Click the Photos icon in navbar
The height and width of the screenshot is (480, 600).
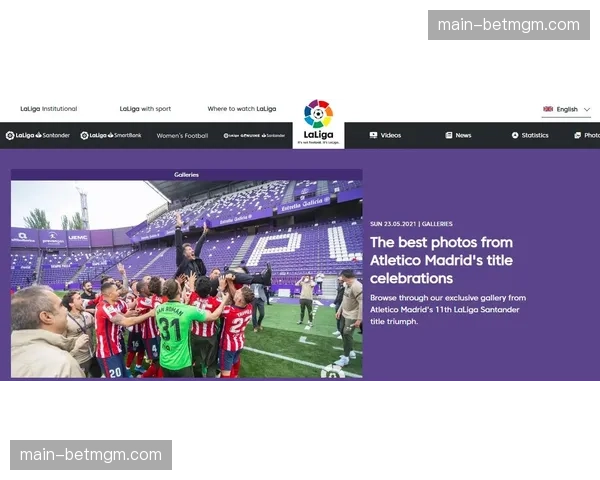coord(577,135)
